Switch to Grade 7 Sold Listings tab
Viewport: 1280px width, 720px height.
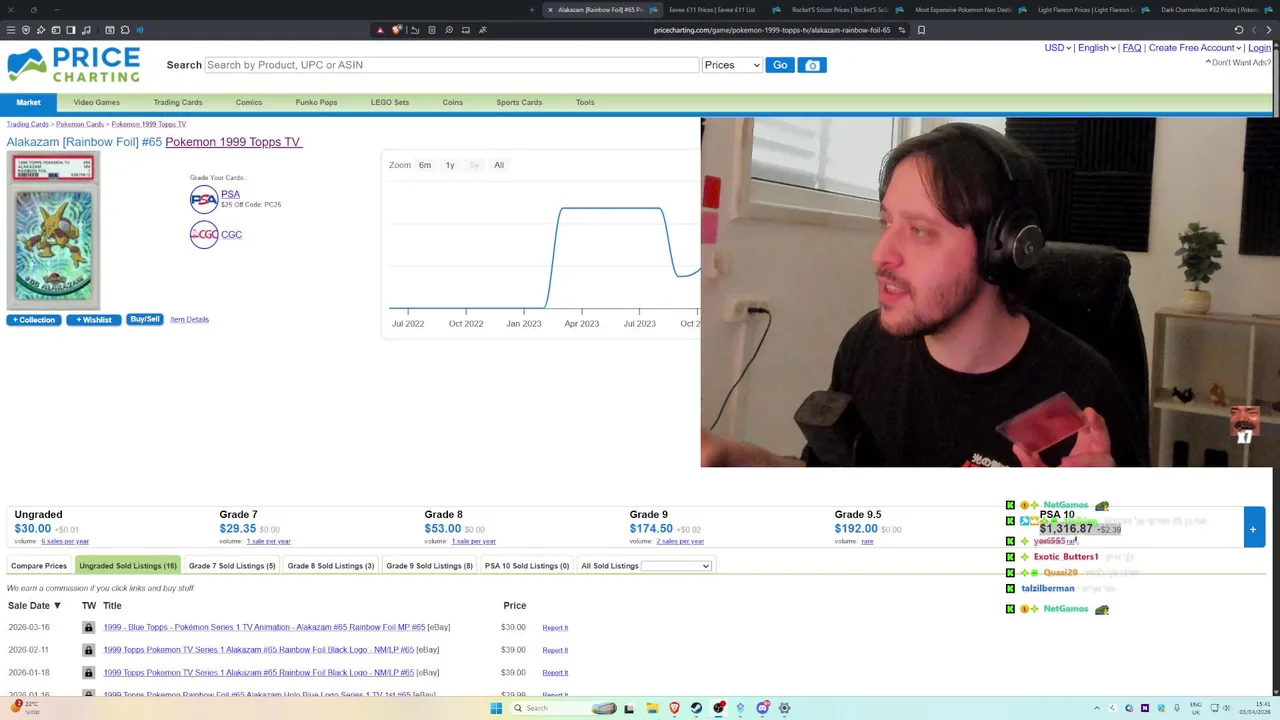[x=232, y=566]
